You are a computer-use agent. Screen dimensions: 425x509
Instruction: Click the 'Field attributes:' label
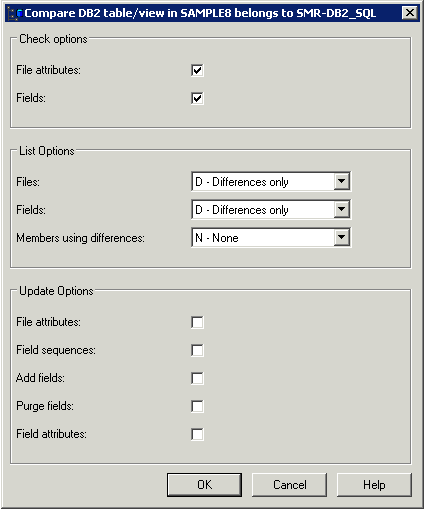51,434
